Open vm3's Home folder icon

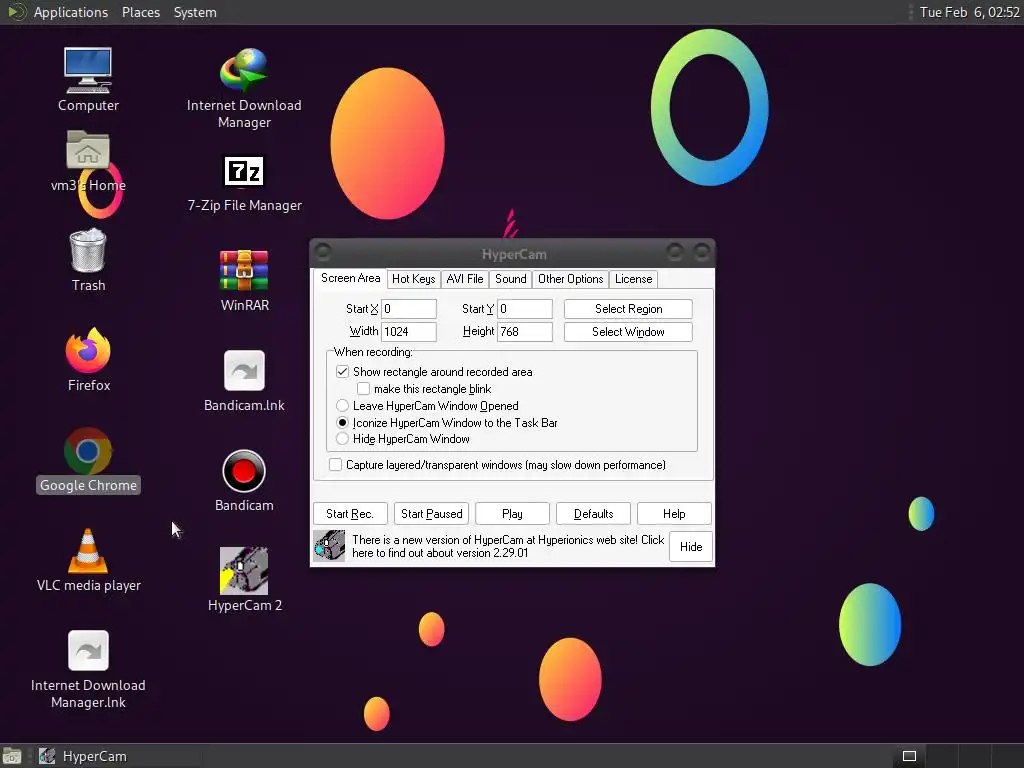[88, 150]
